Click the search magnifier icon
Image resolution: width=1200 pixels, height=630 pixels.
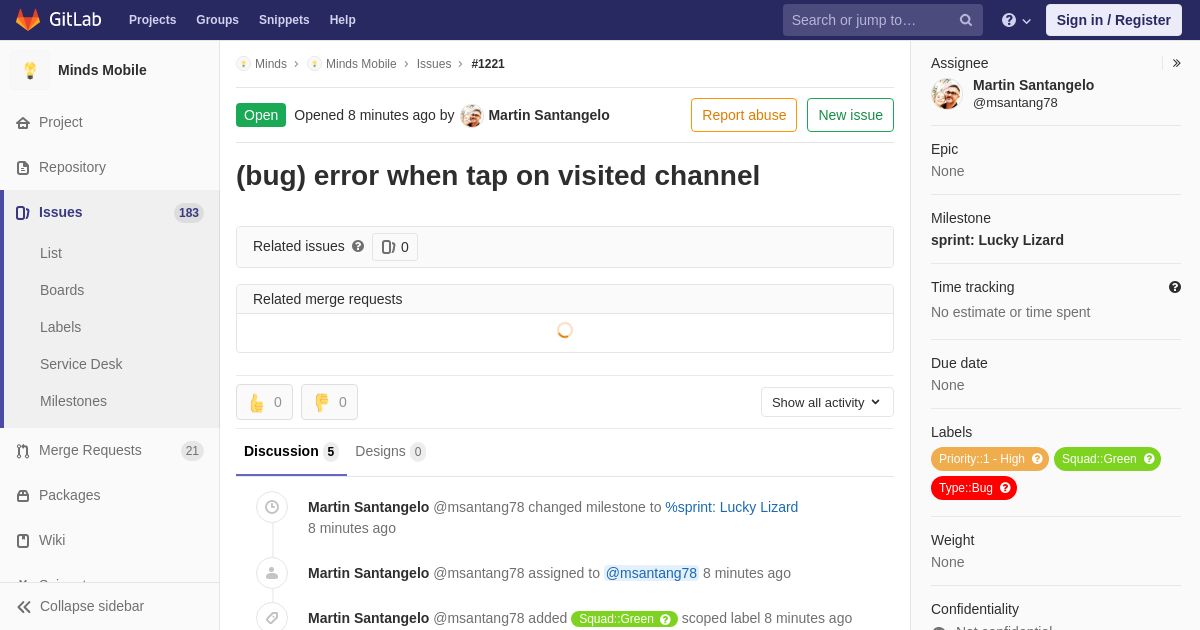pyautogui.click(x=966, y=20)
